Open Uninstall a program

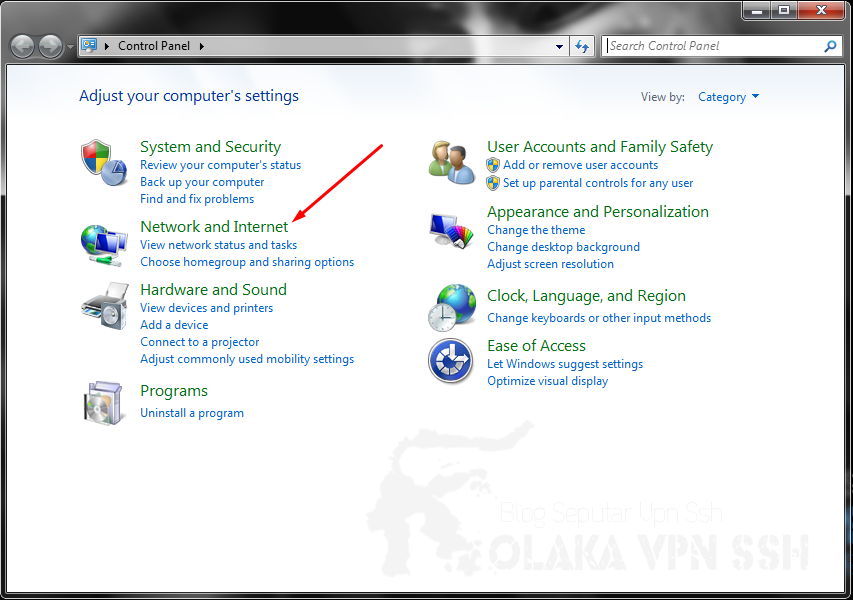pyautogui.click(x=192, y=412)
